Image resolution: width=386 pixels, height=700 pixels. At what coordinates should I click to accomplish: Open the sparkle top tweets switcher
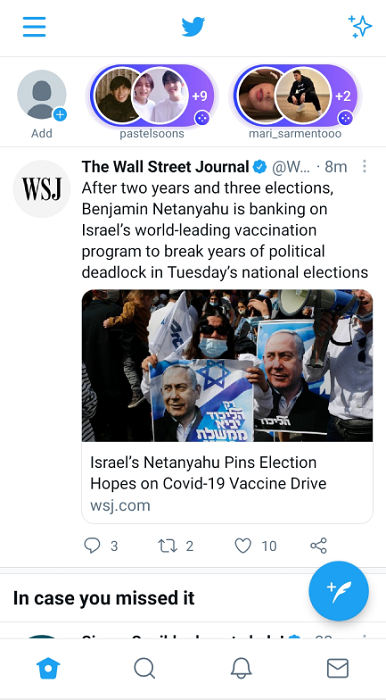pos(360,26)
